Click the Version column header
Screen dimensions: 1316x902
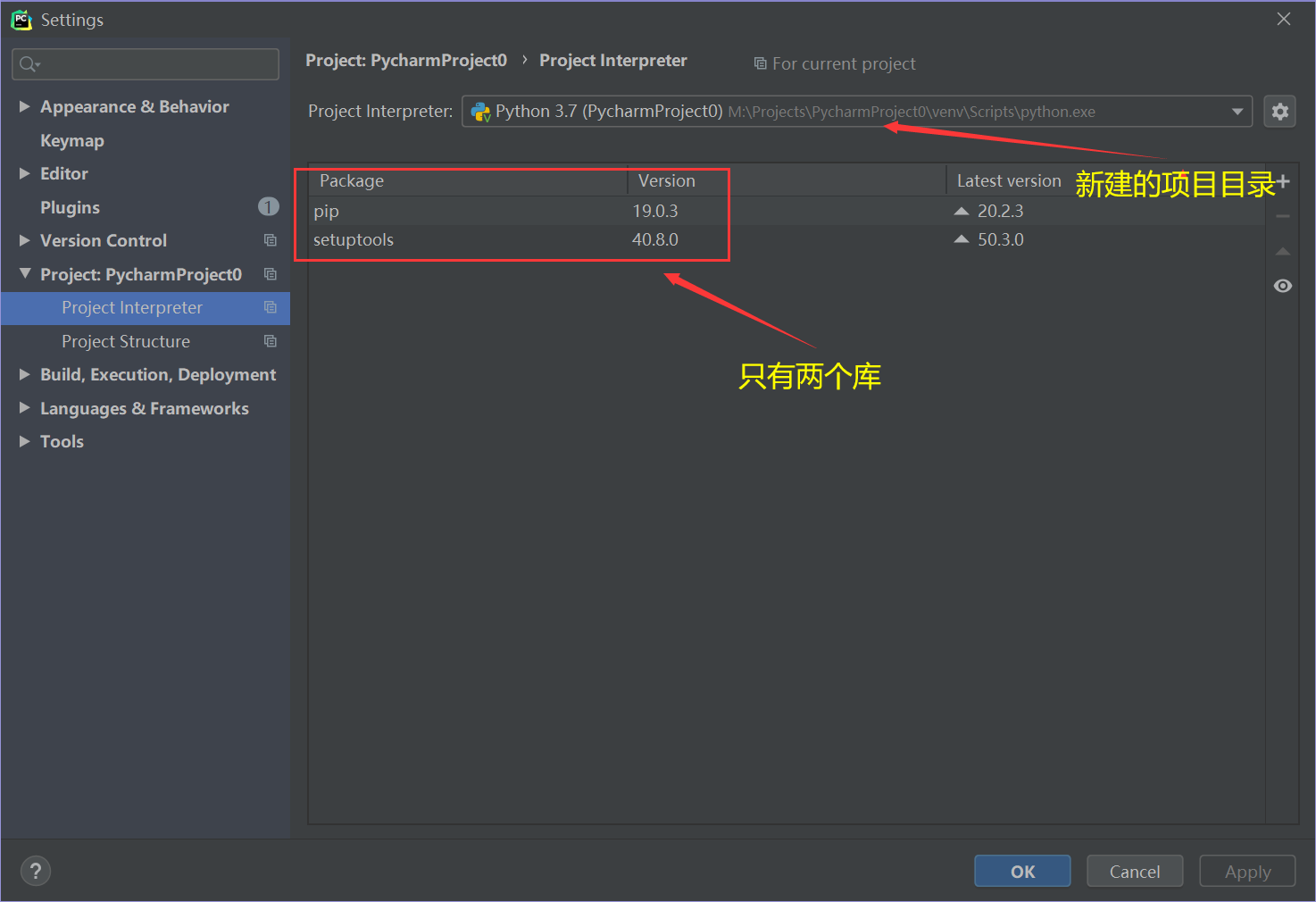point(787,180)
